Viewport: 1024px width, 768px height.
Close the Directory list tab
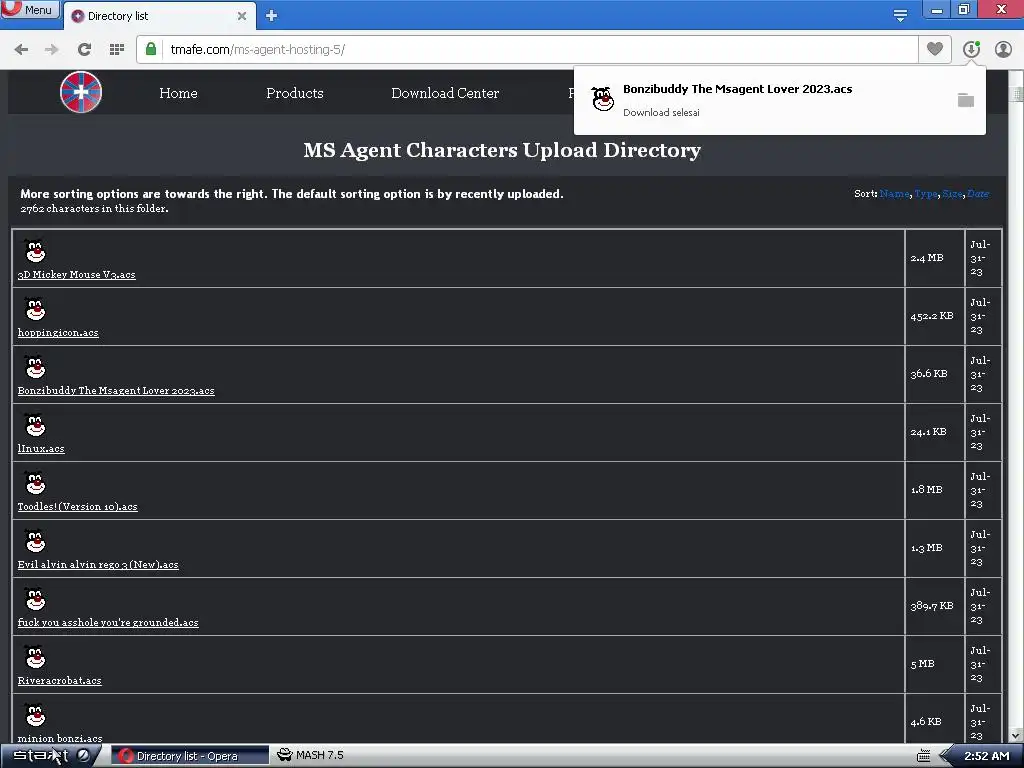[x=242, y=16]
